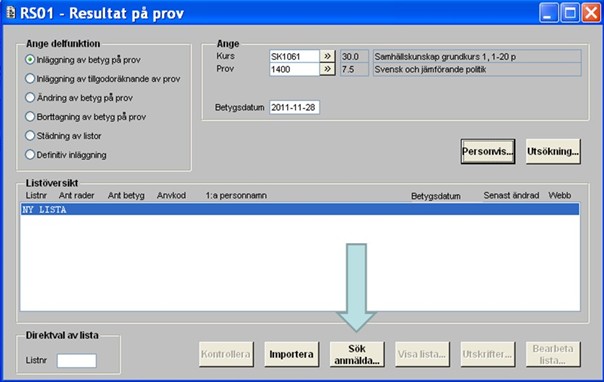604x382 pixels.
Task: Click the Listnr direct selection field
Action: (x=77, y=360)
